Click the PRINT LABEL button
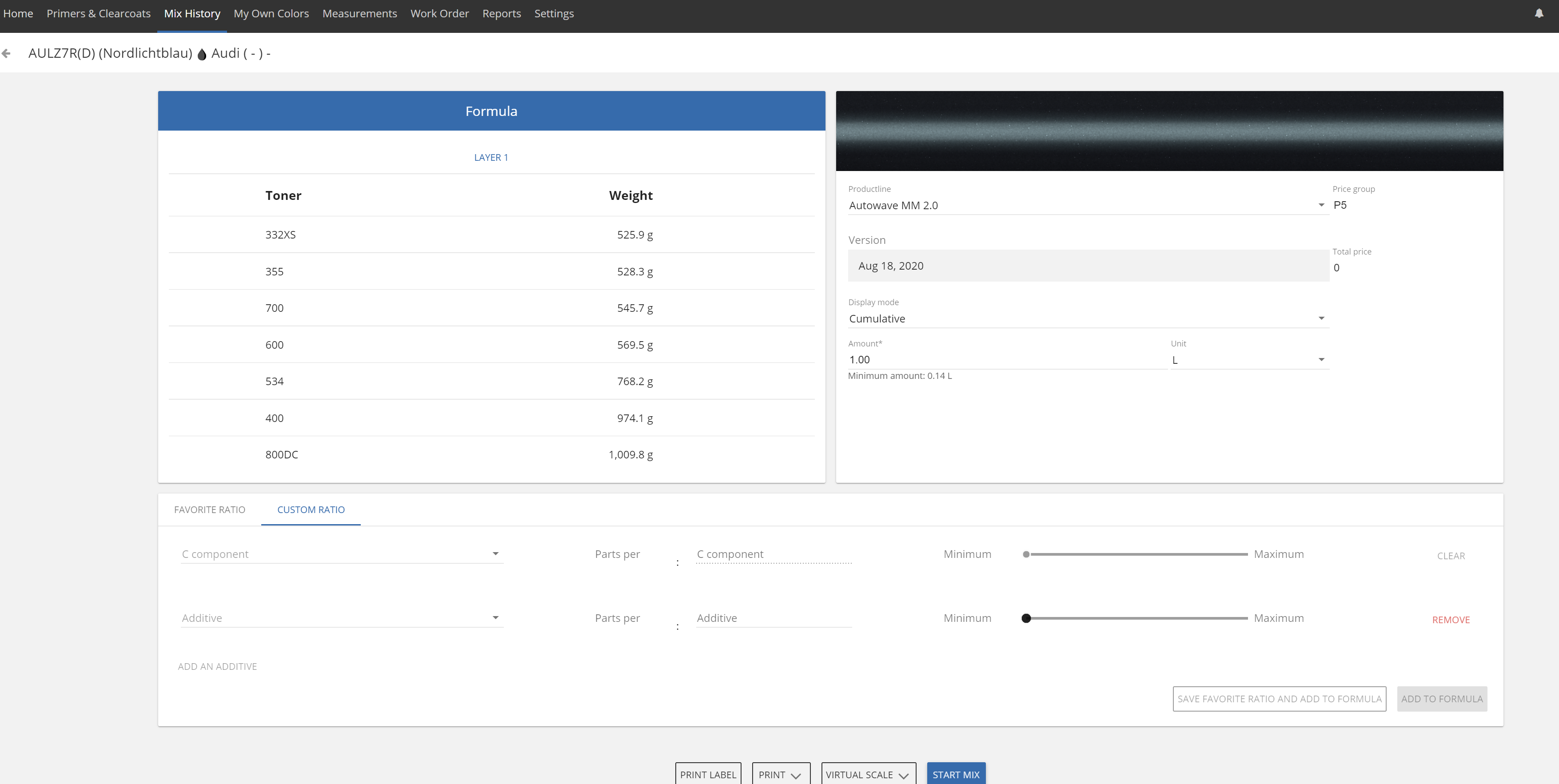The image size is (1559, 784). pos(707,774)
